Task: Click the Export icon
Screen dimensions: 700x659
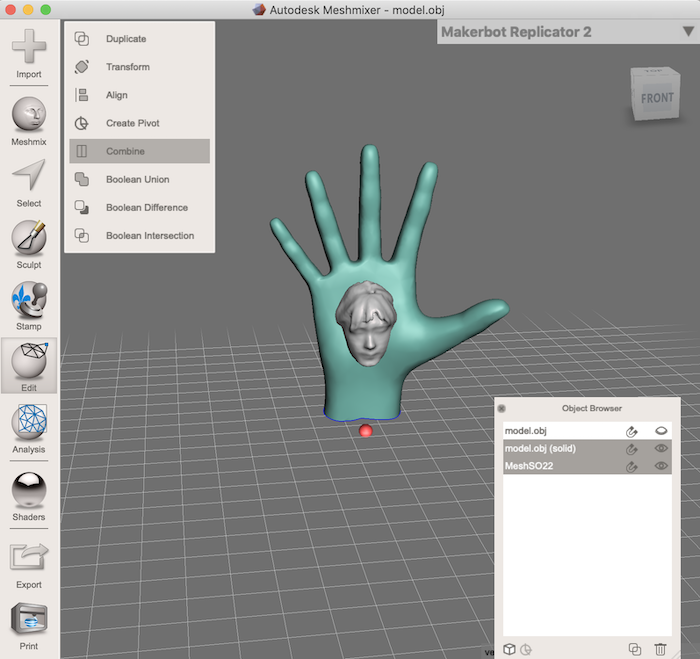Action: (29, 556)
